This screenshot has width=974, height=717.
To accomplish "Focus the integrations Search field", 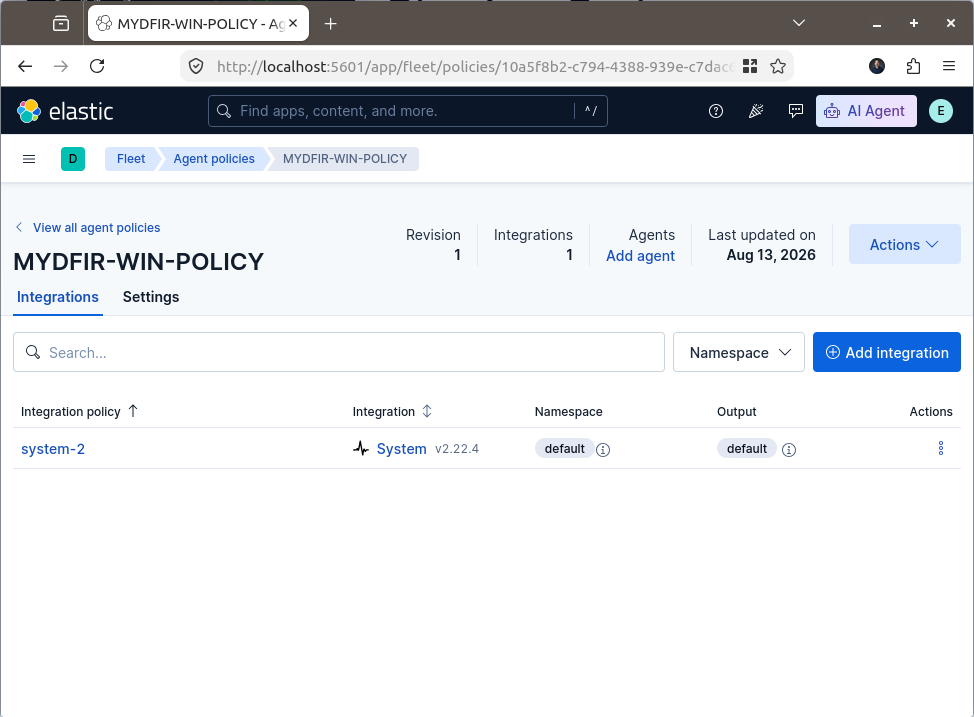I will pos(339,352).
